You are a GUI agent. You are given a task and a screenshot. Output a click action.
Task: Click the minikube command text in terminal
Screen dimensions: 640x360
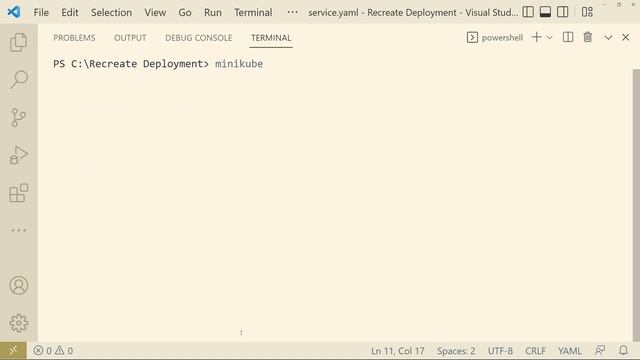click(239, 64)
